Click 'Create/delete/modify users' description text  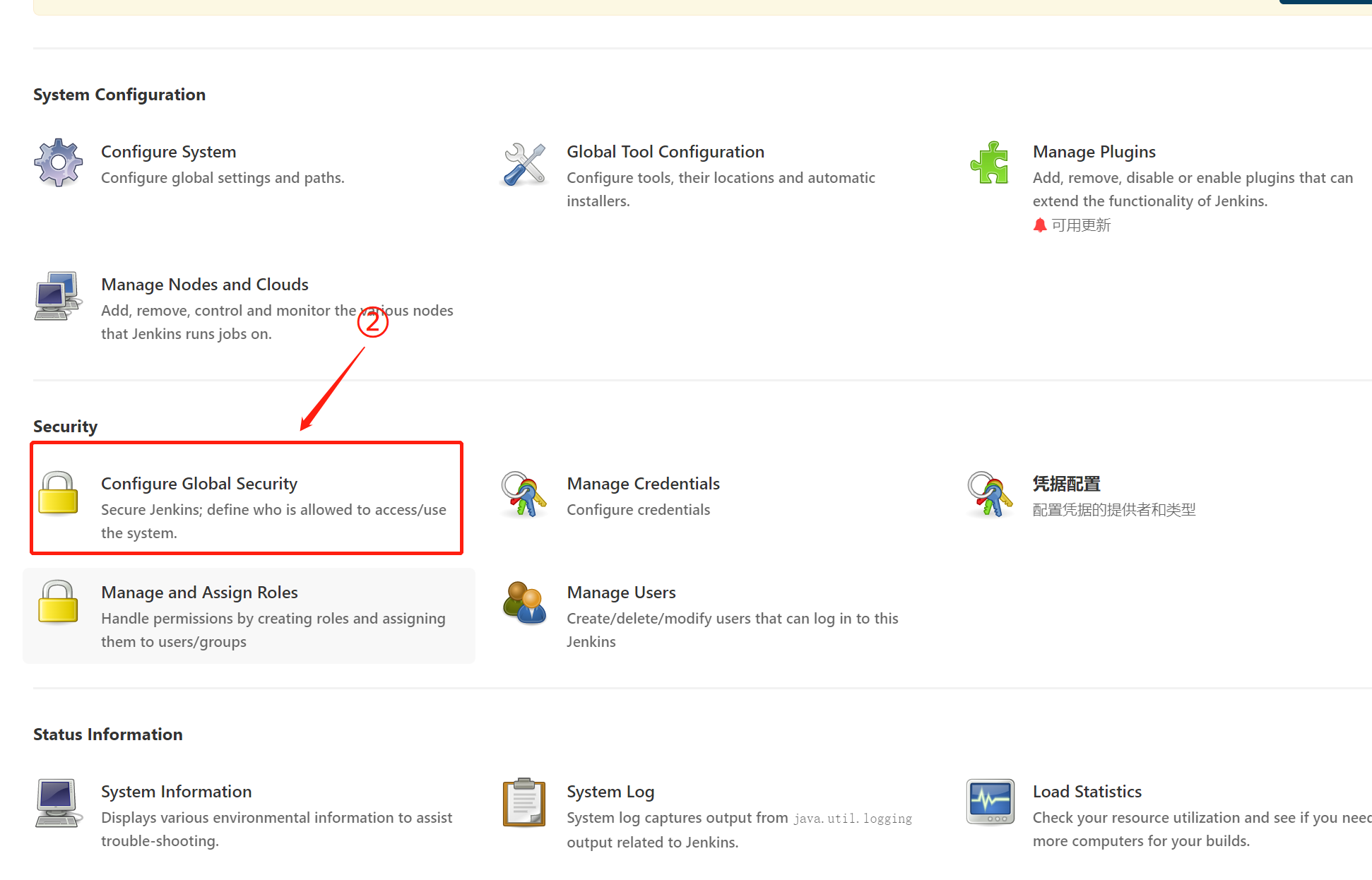click(x=732, y=630)
